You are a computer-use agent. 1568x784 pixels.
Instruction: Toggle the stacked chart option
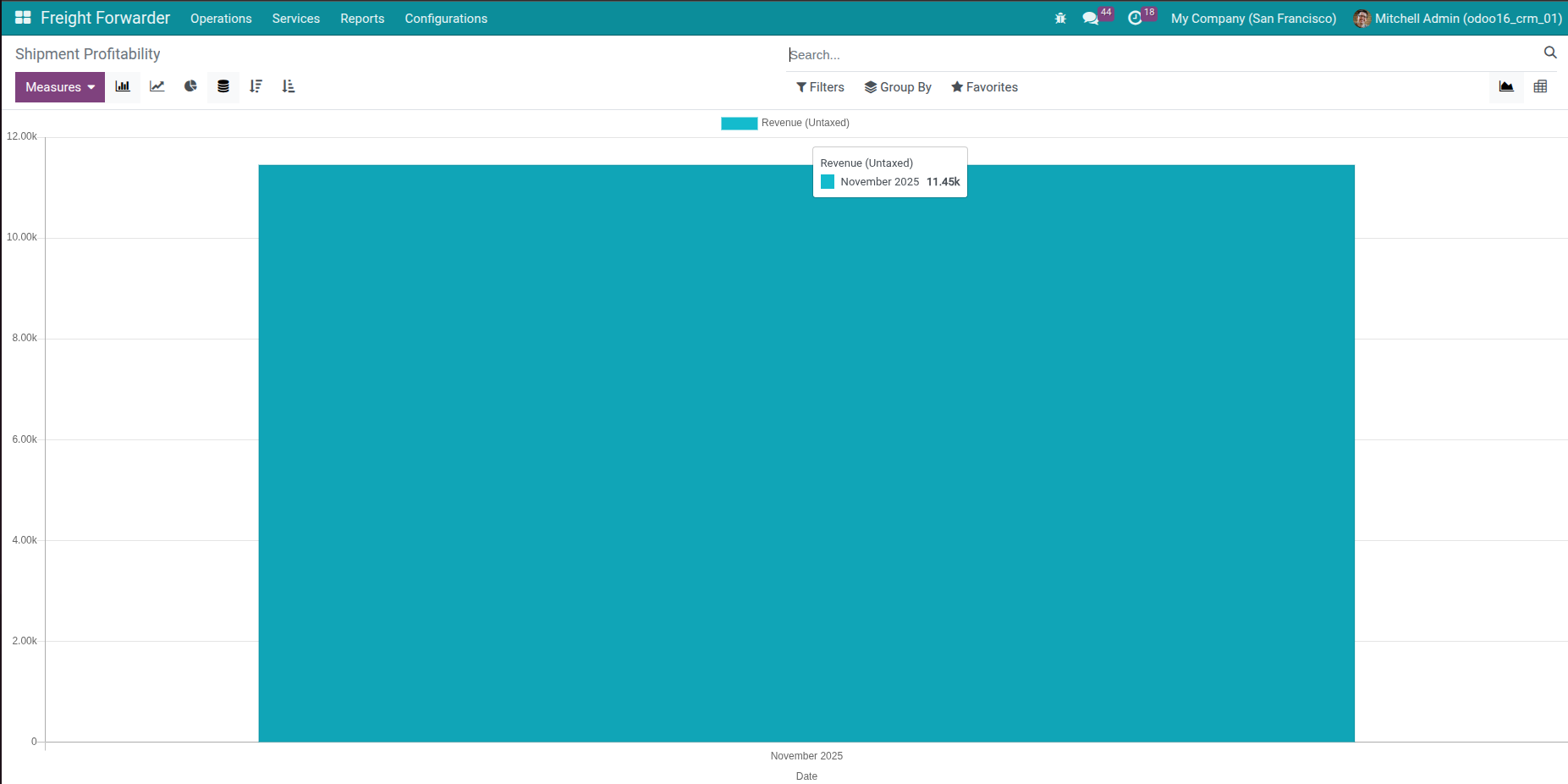[223, 86]
